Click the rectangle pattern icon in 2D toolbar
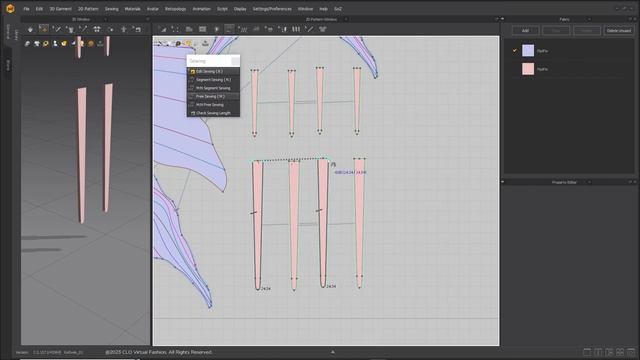Image resolution: width=640 pixels, height=360 pixels. (x=202, y=29)
